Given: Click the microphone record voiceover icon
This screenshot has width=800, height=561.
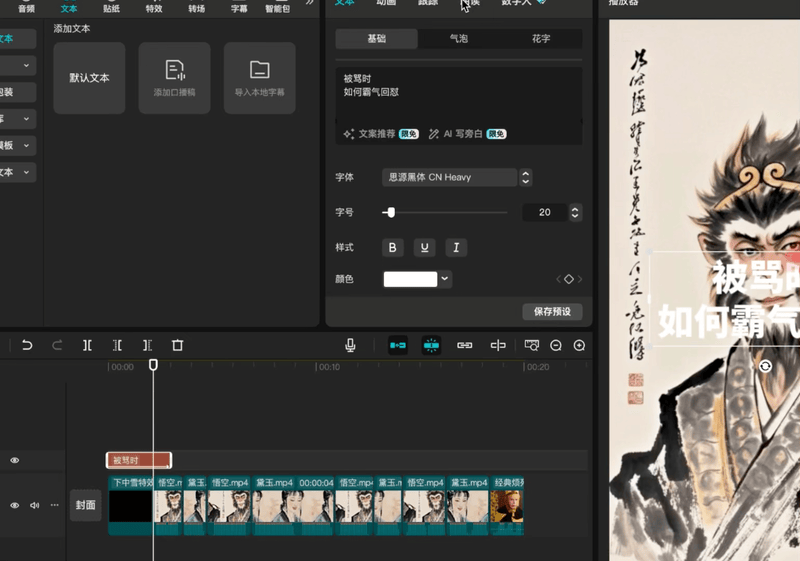Looking at the screenshot, I should (x=350, y=345).
